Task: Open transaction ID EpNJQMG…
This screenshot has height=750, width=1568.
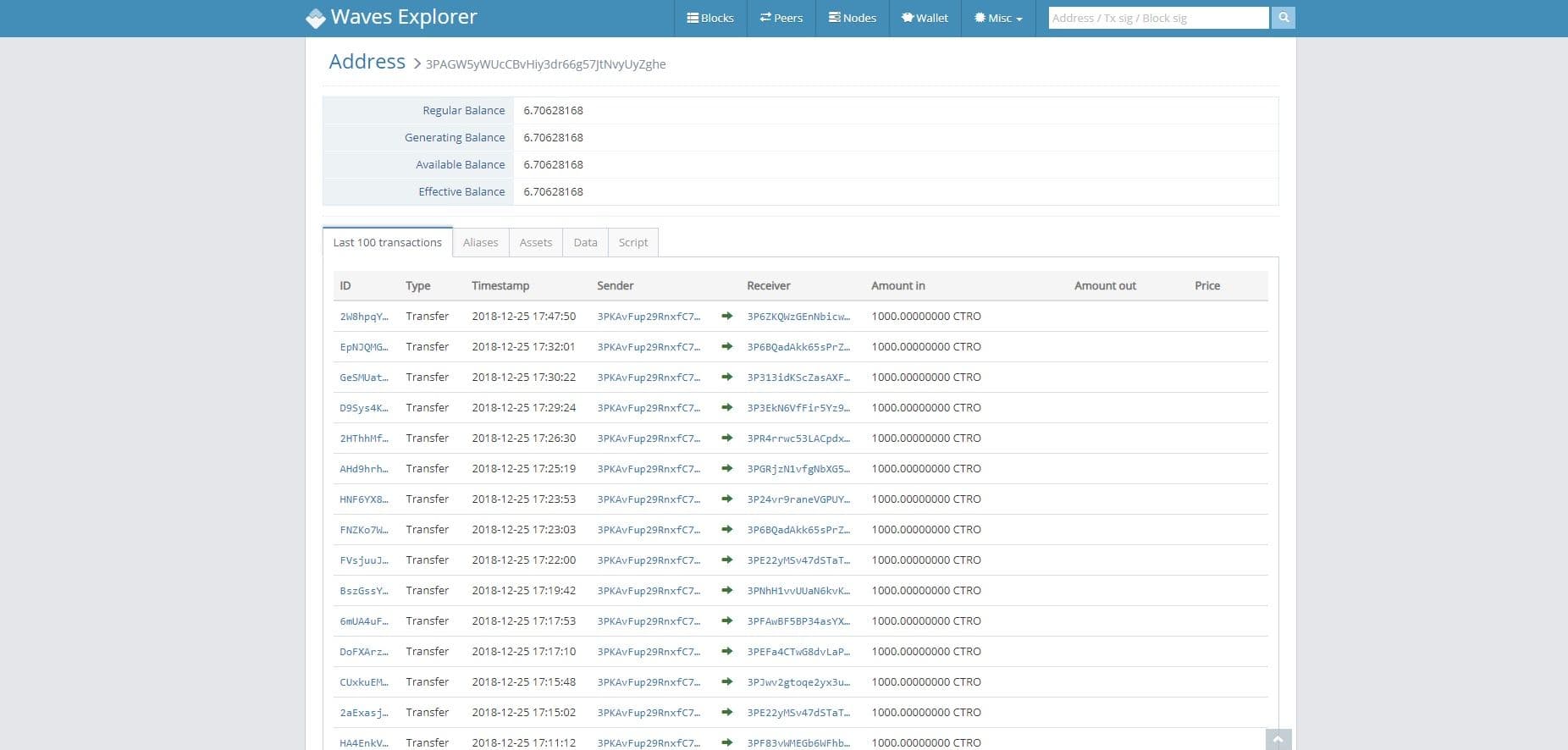Action: click(364, 347)
